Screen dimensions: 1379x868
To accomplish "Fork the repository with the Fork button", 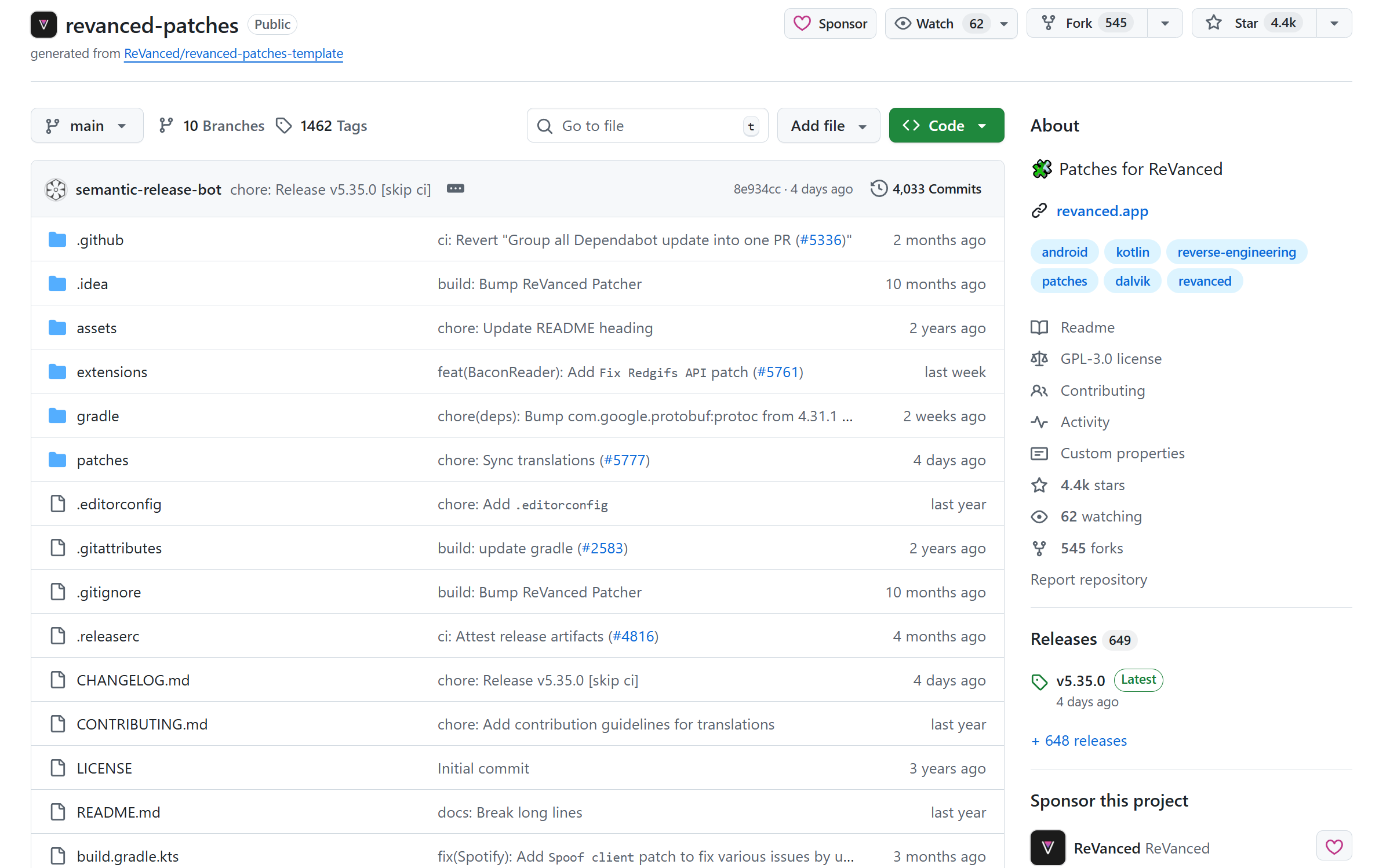I will coord(1087,24).
